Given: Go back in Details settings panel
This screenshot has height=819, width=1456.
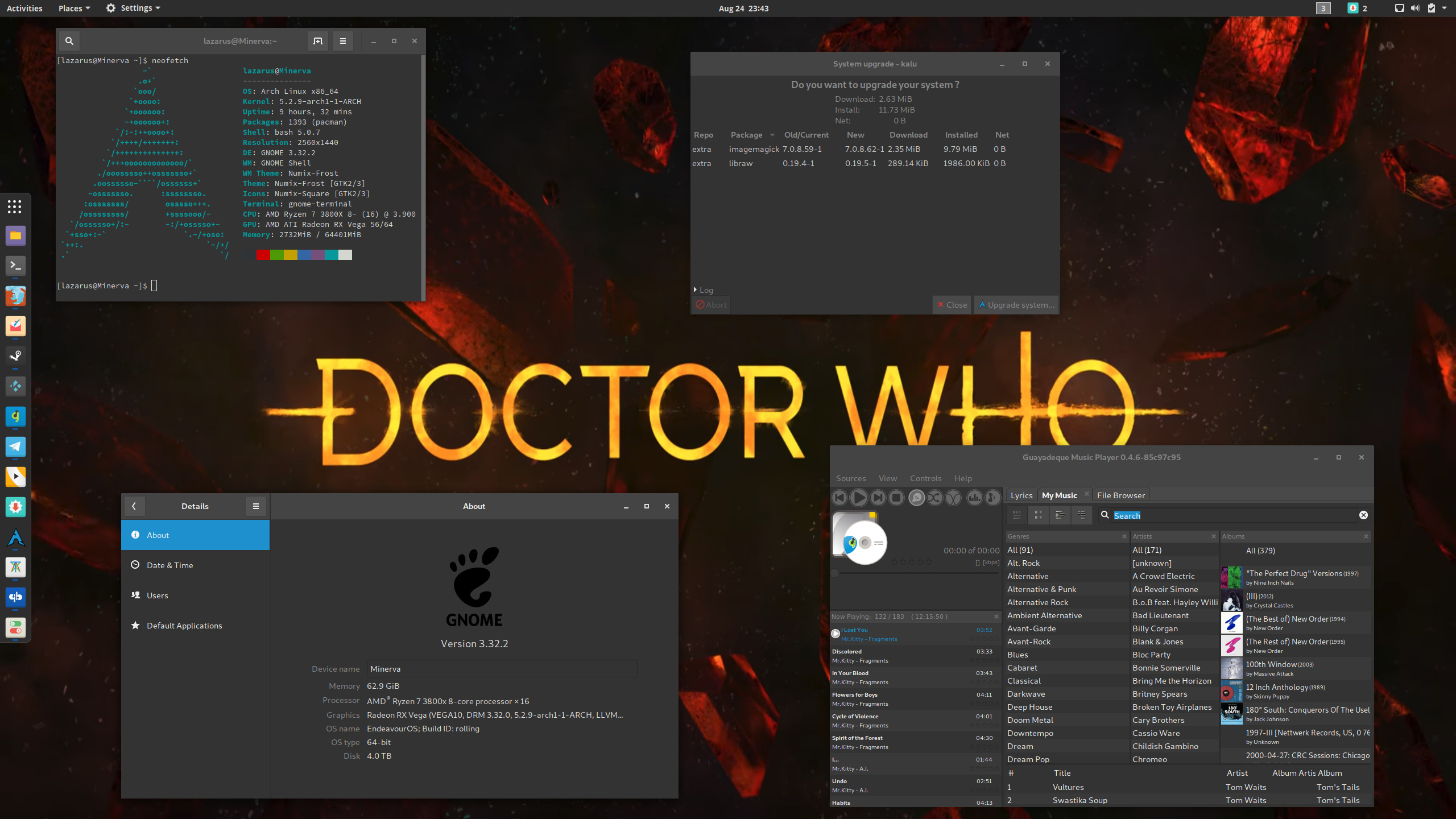Looking at the screenshot, I should [134, 506].
